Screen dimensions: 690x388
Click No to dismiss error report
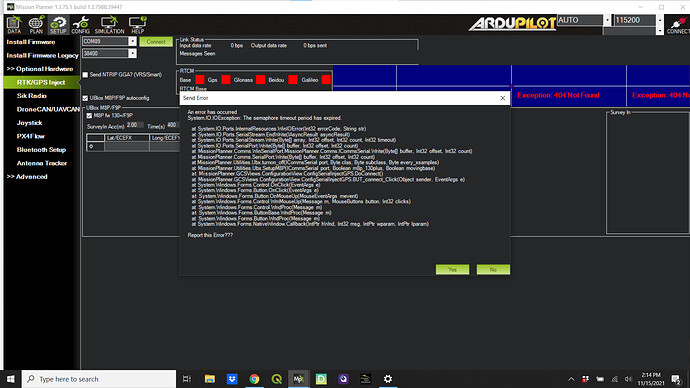pos(493,269)
